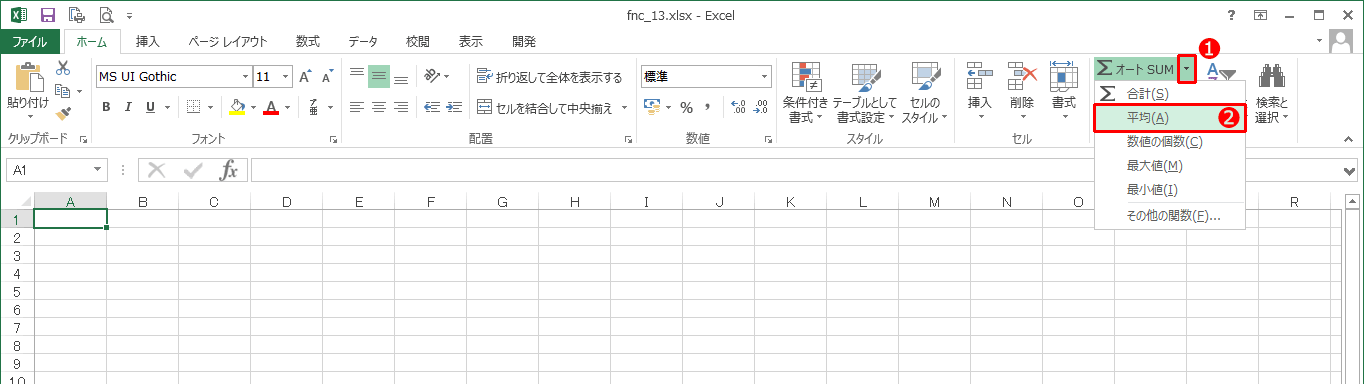The image size is (1364, 384).
Task: Switch to the ページ レイアウト tab
Action: [x=228, y=41]
